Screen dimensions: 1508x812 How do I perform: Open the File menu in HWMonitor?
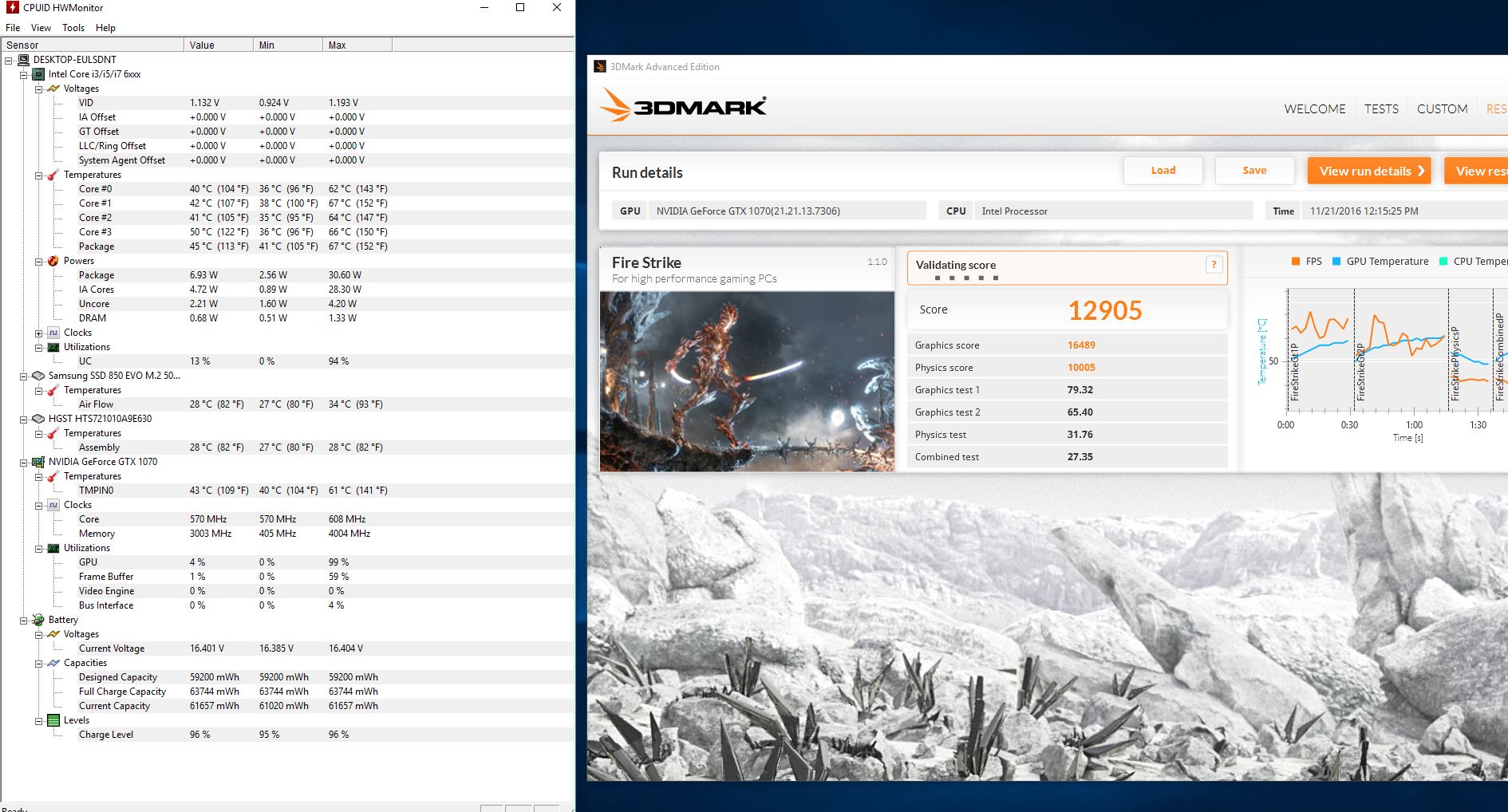tap(13, 27)
